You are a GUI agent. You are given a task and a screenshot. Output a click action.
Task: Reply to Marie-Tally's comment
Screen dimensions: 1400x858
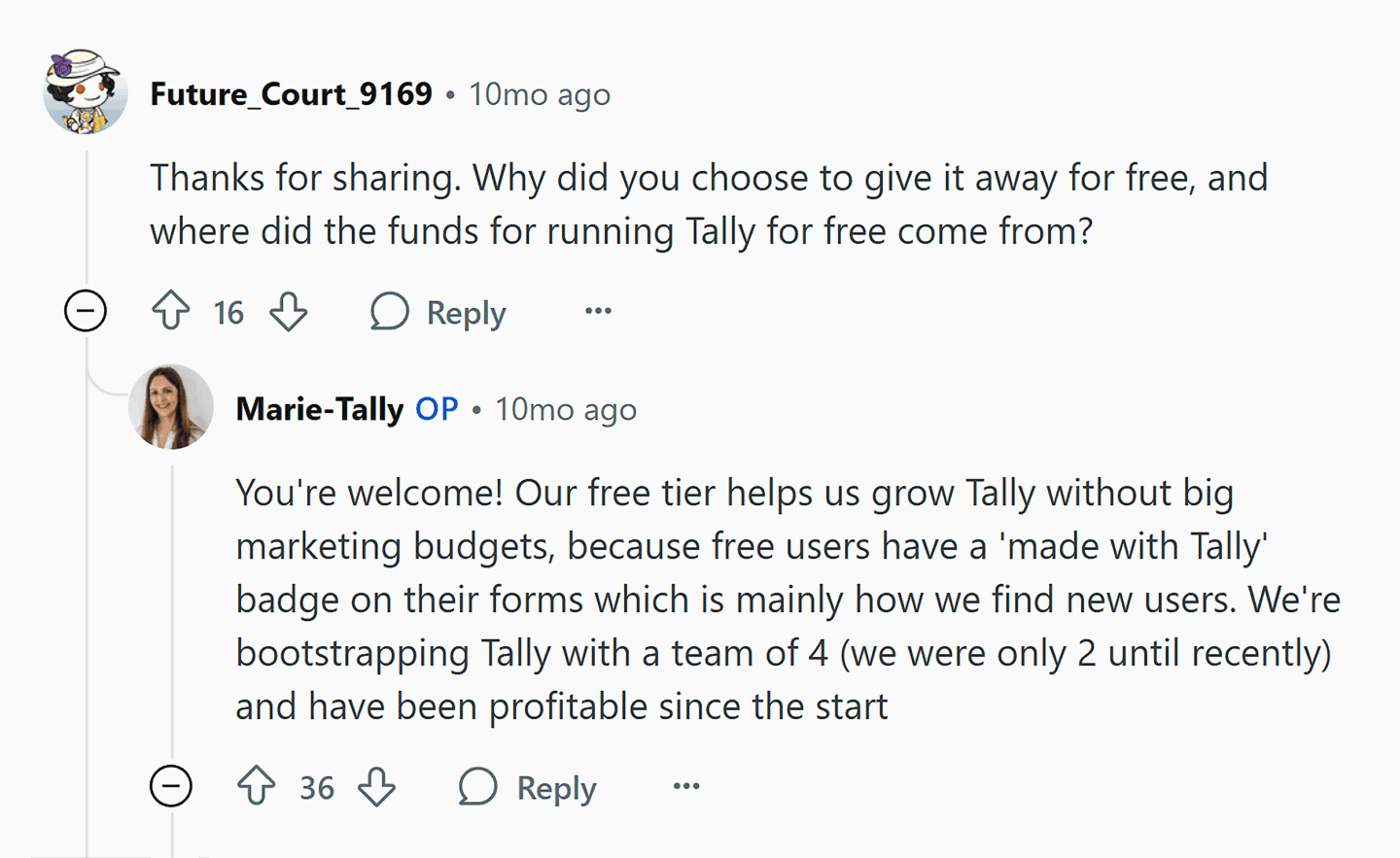pyautogui.click(x=528, y=787)
